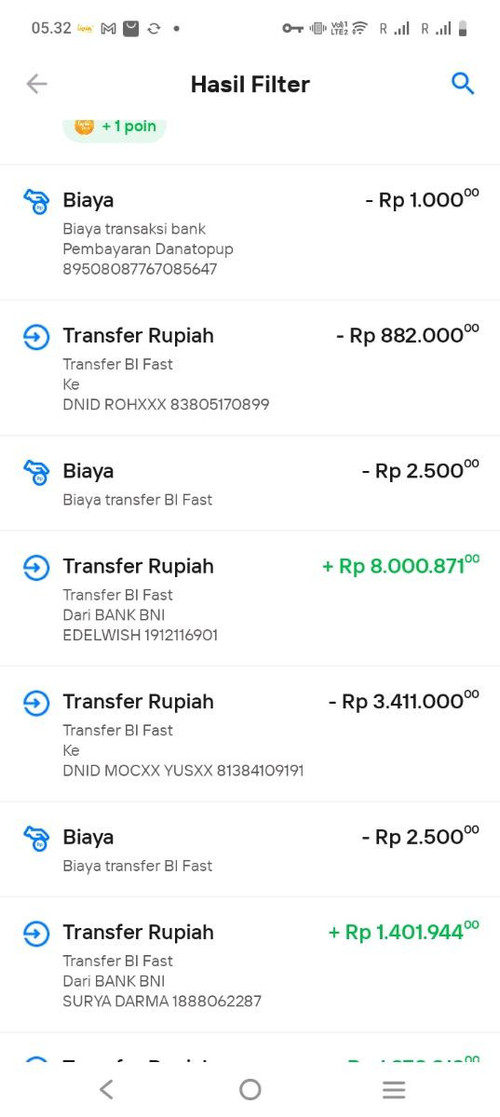The height and width of the screenshot is (1117, 500).
Task: Open the search magnifier icon
Action: coord(463,84)
